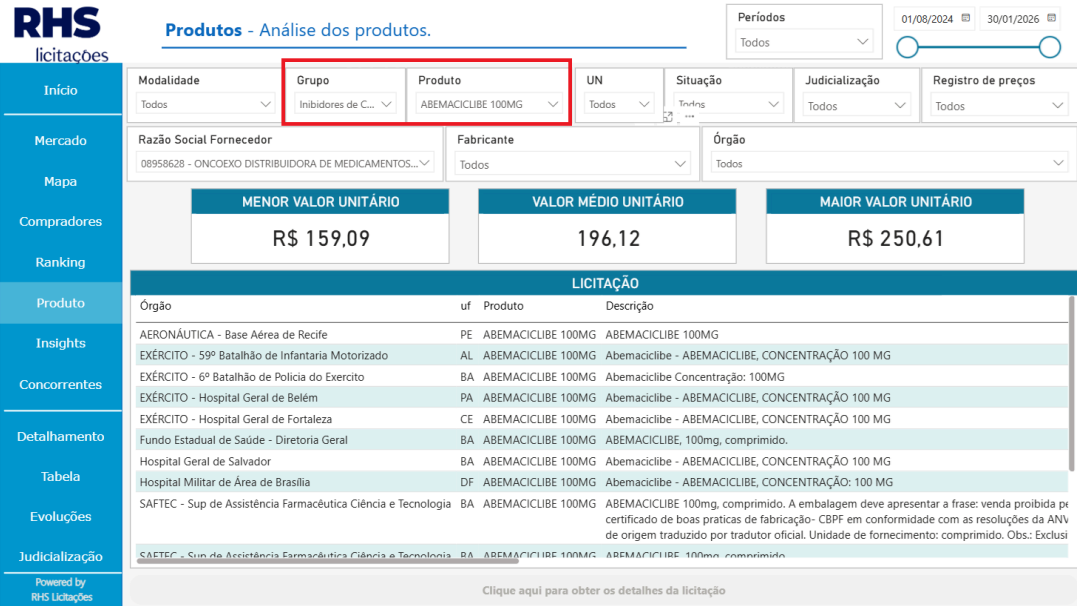Select the AERONÁUTICA - Base Aérea de Recife row
1077x606 pixels.
pos(602,335)
